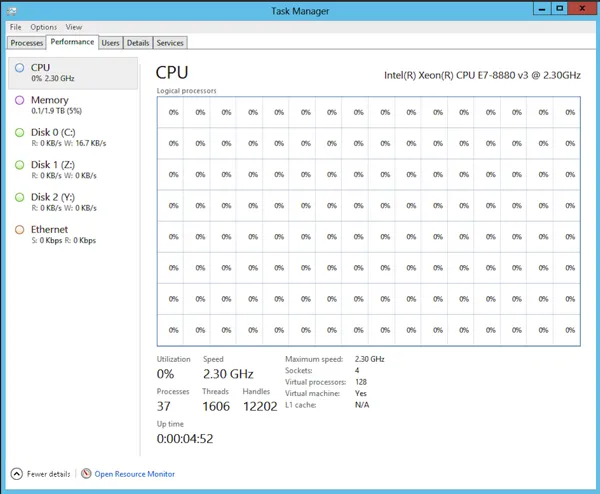Select the Memory purple circle icon
Screen dimensions: 600x494
tap(20, 100)
